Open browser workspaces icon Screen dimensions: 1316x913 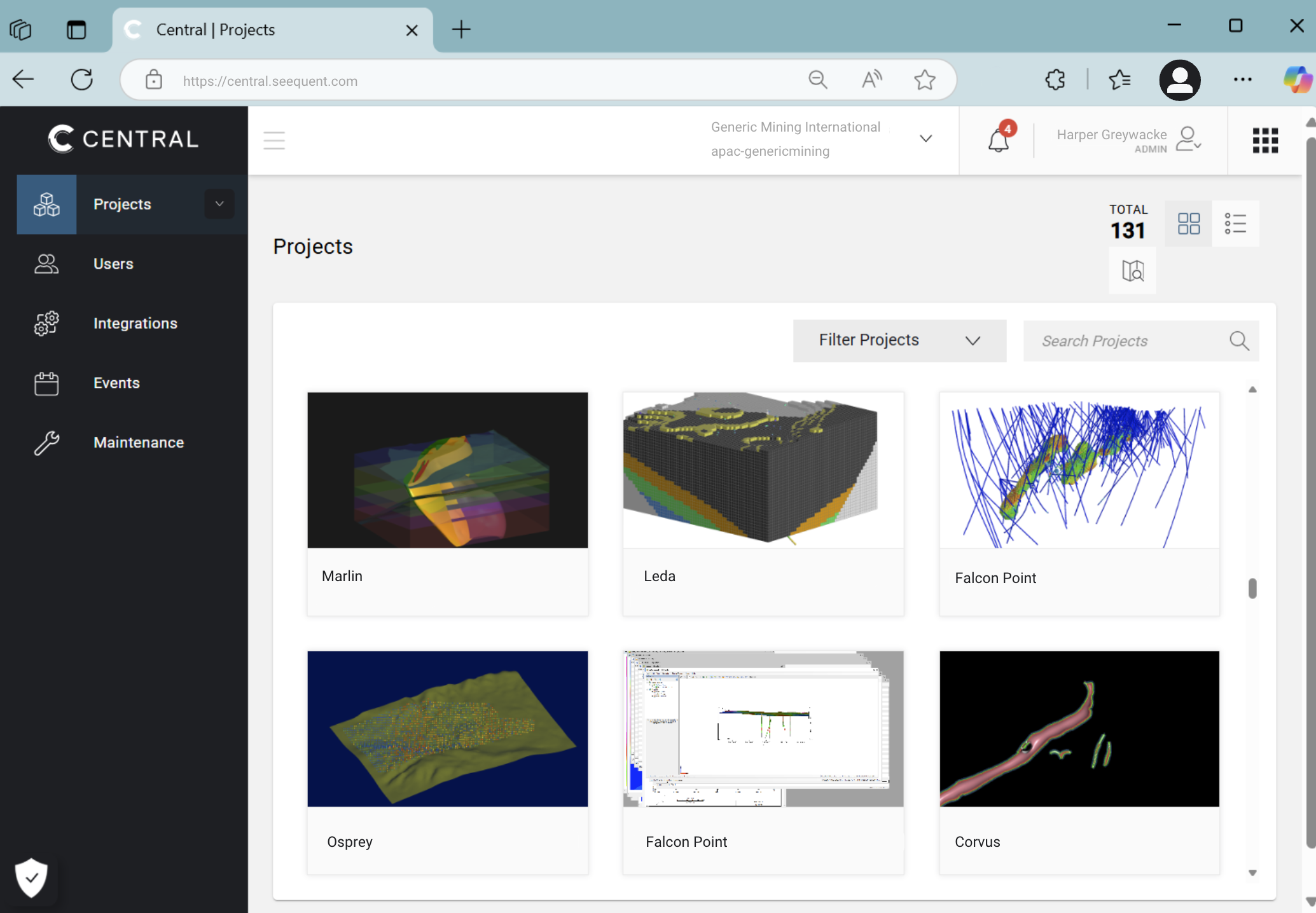[20, 29]
